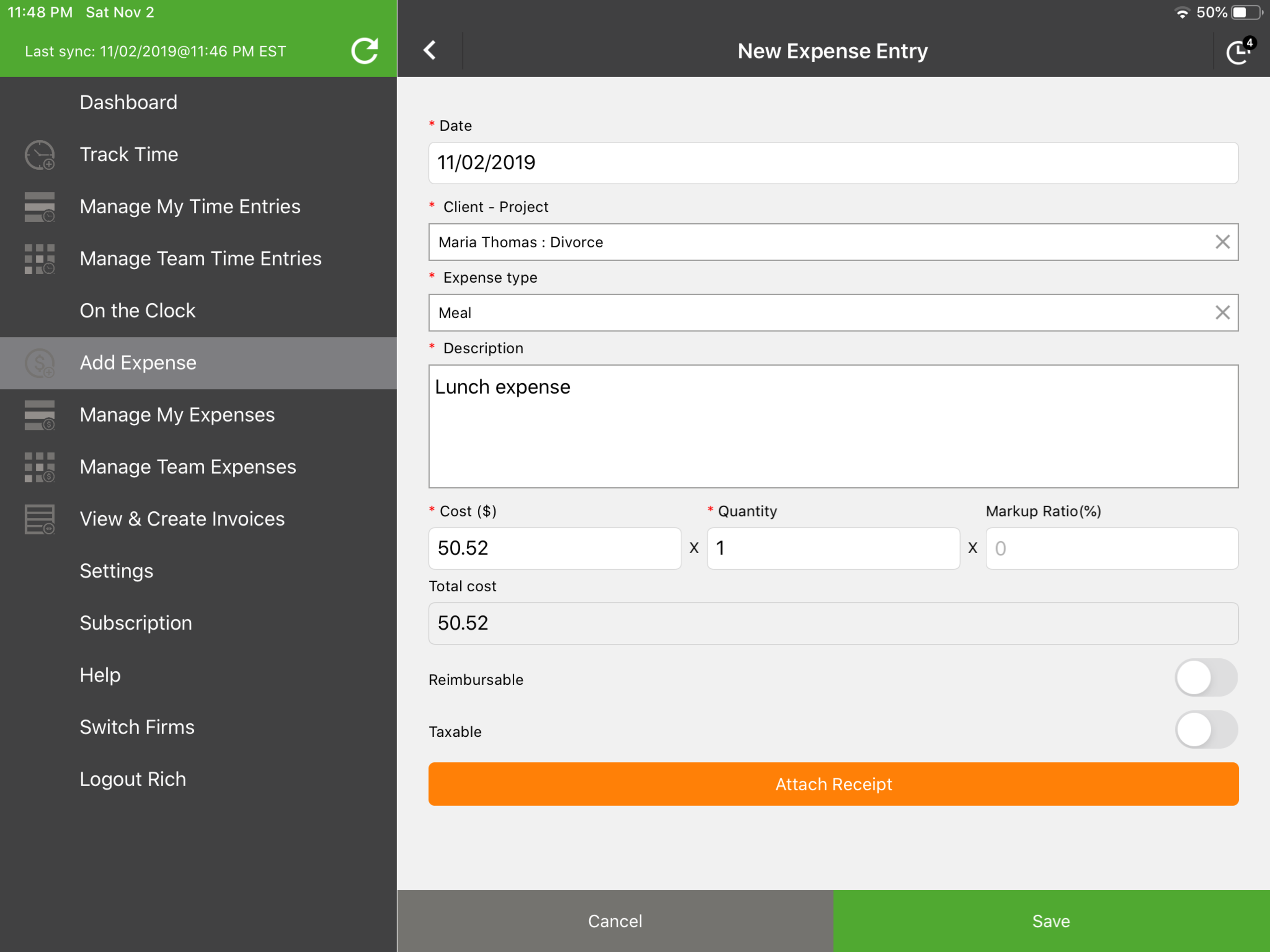
Task: Save the new expense entry
Action: [1051, 921]
